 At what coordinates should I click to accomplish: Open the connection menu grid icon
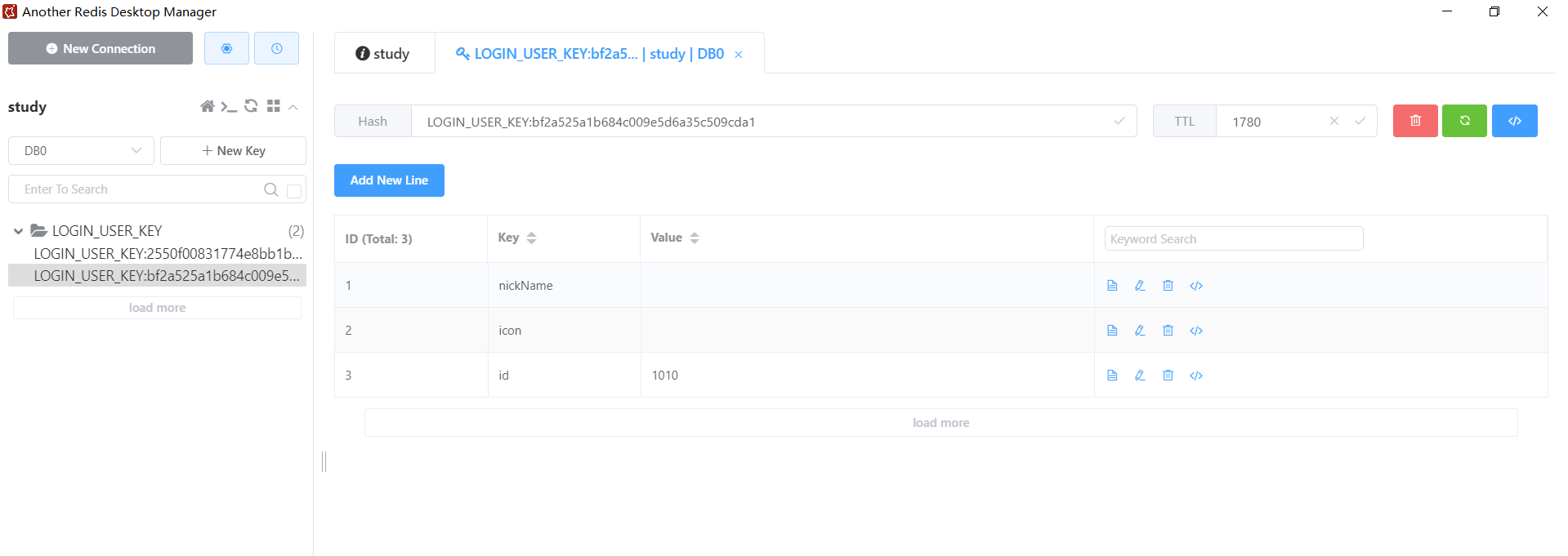[274, 106]
